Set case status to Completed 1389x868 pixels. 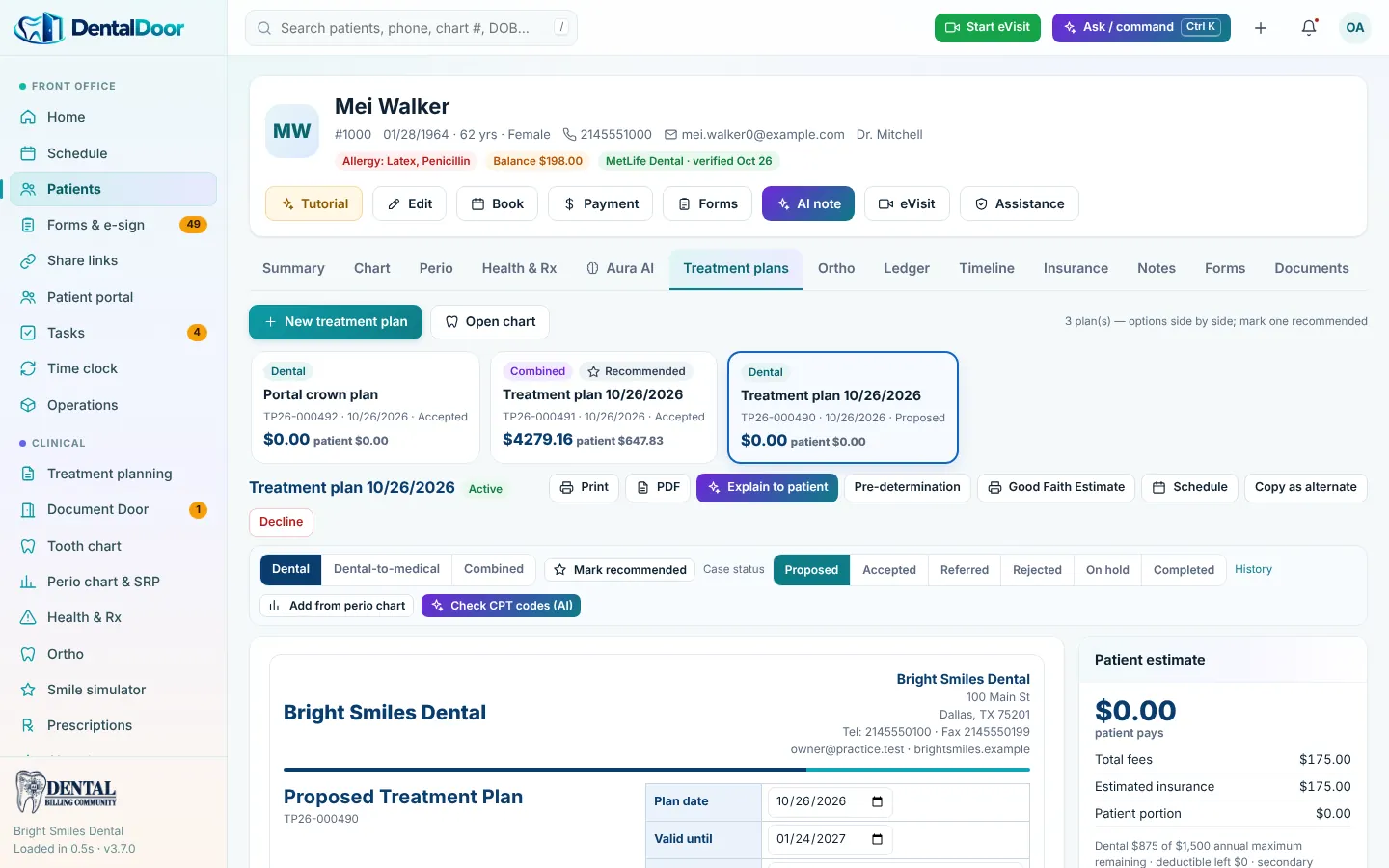coord(1184,570)
